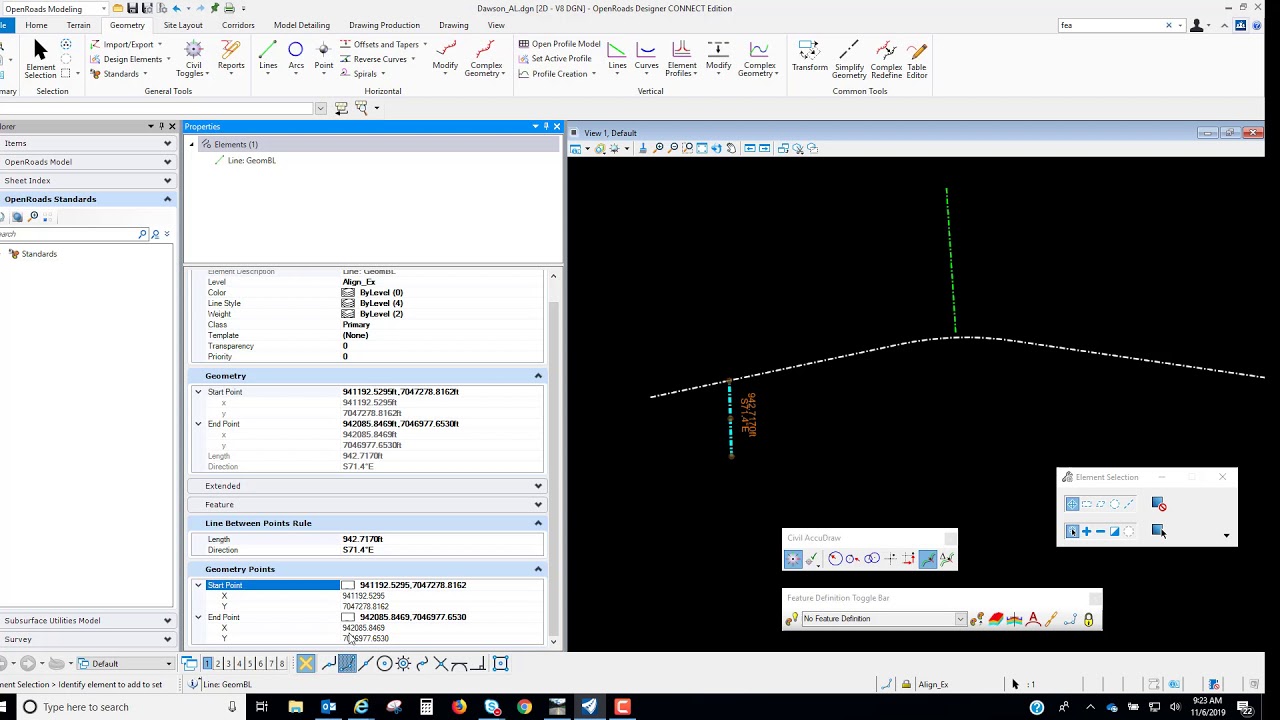The height and width of the screenshot is (720, 1280).
Task: Click Feature Definition lock icon
Action: coord(1088,619)
